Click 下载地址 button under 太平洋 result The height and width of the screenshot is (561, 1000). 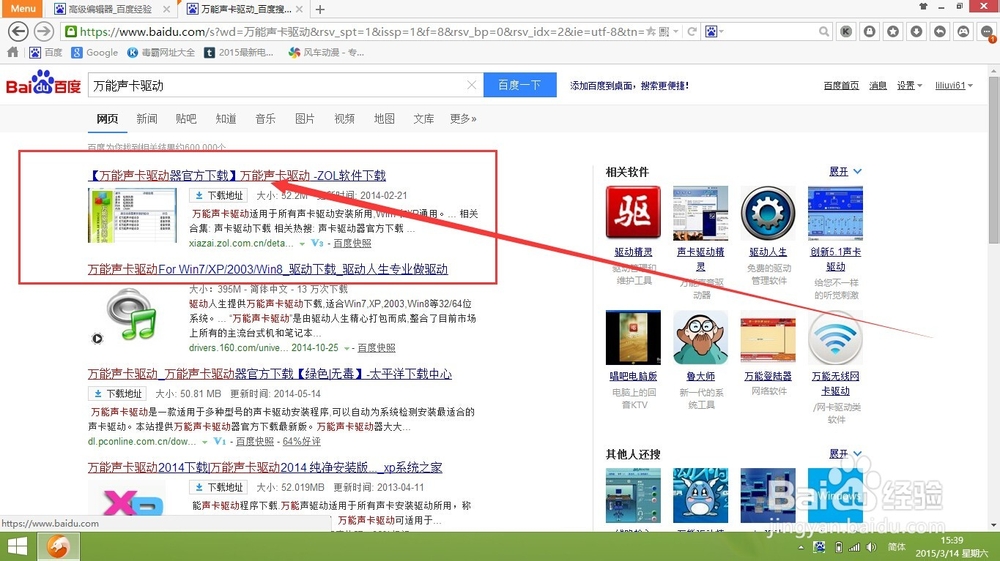pyautogui.click(x=117, y=394)
